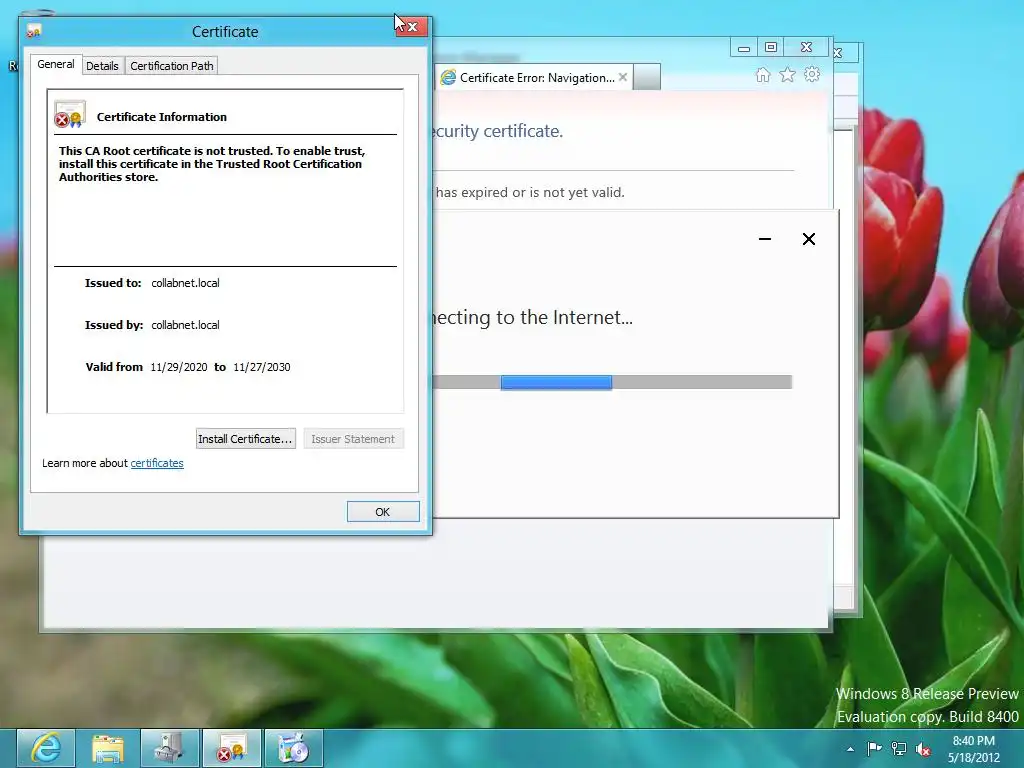The image size is (1024, 768).
Task: Open the Action Center flag icon
Action: point(874,749)
